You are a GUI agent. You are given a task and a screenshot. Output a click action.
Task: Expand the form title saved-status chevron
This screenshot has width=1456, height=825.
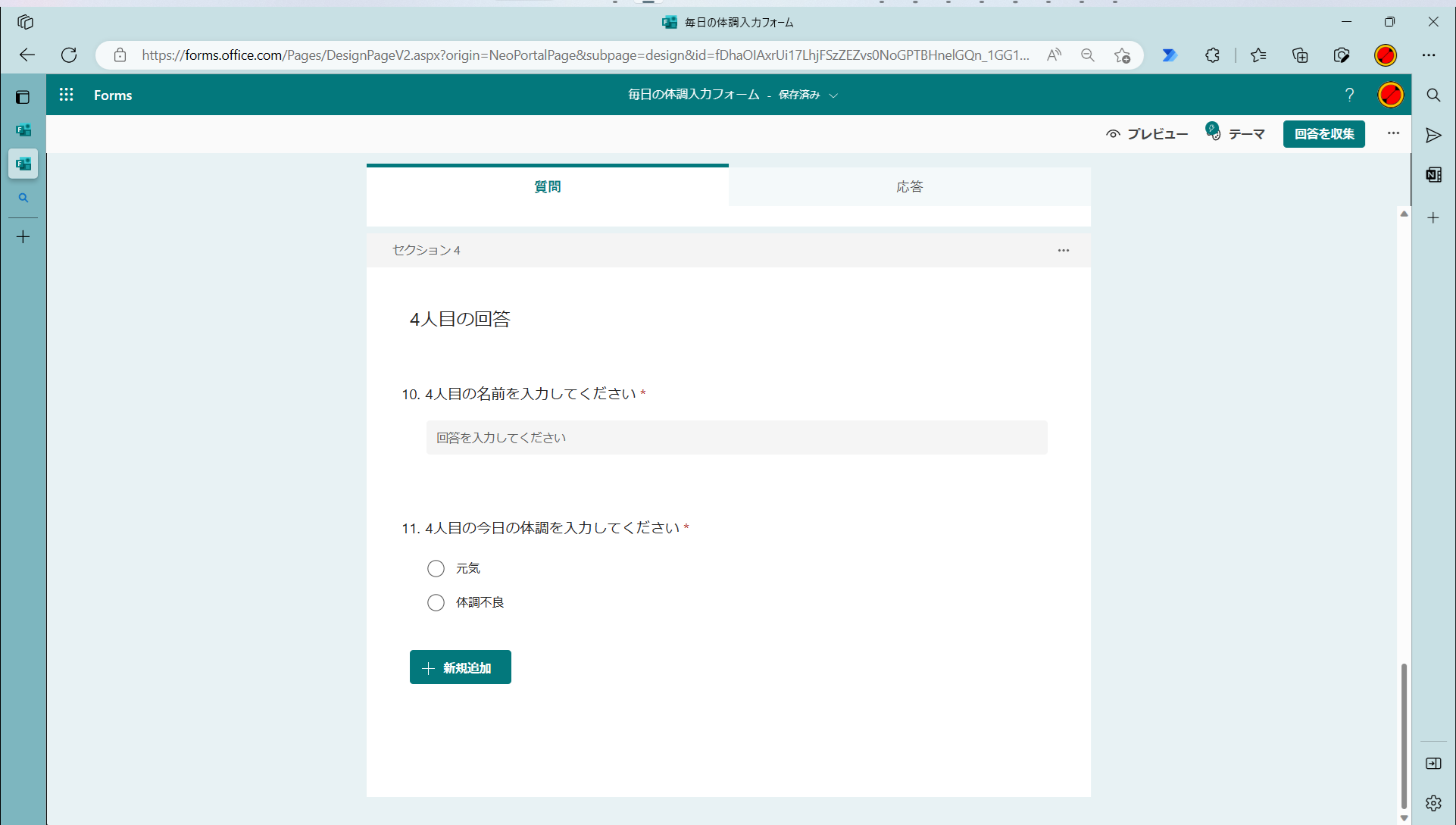coord(833,95)
